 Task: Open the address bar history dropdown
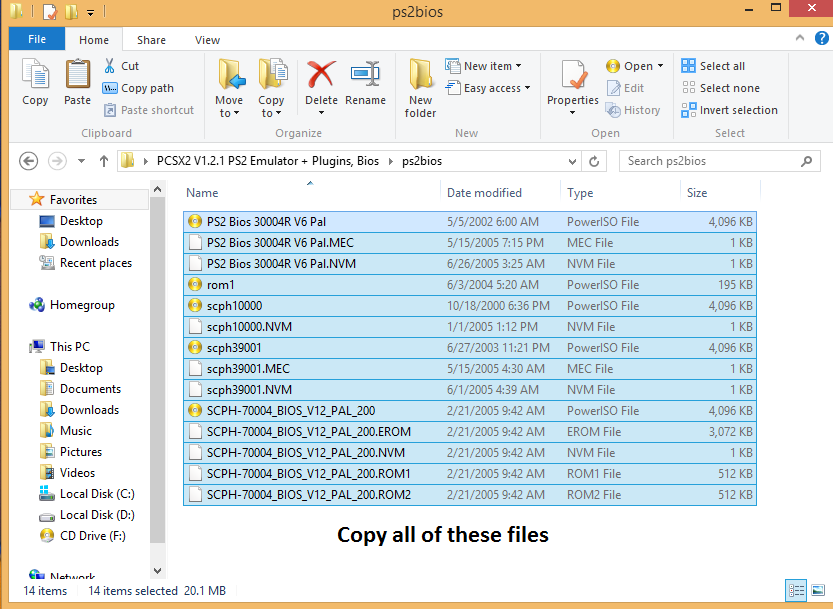(572, 161)
